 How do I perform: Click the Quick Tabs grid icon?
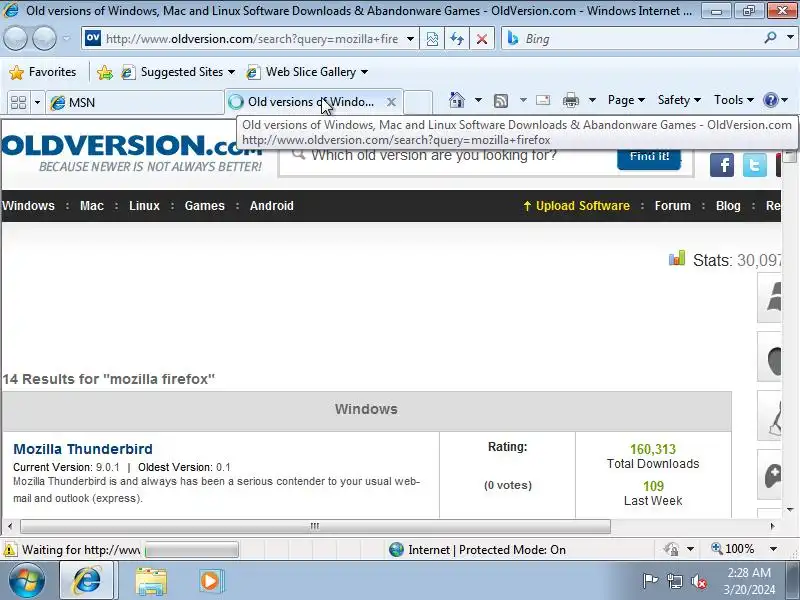click(18, 103)
